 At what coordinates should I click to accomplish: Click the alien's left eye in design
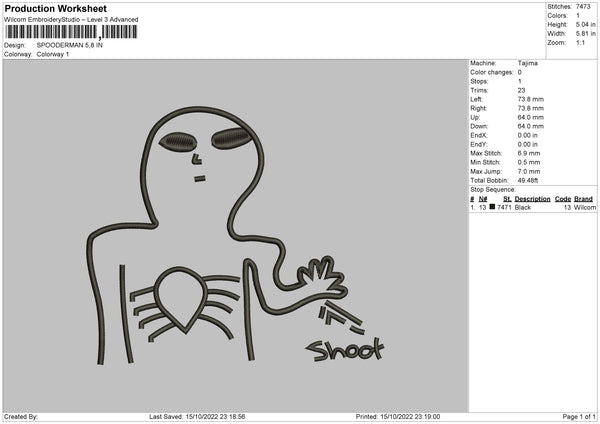click(178, 142)
